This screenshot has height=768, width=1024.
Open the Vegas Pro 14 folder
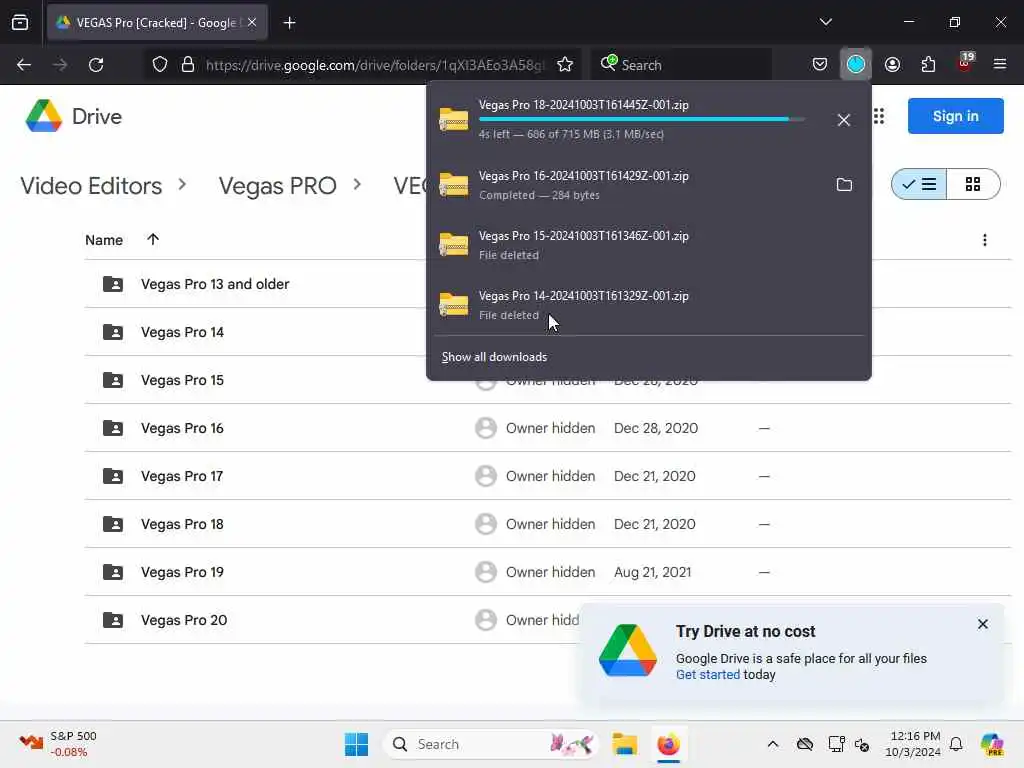coord(182,332)
